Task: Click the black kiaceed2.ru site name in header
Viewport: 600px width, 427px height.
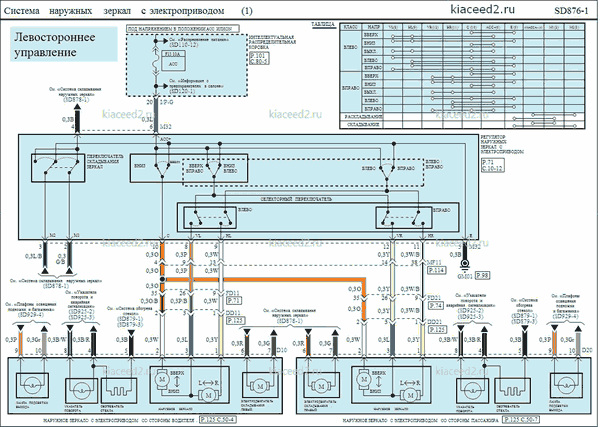Action: [x=483, y=10]
